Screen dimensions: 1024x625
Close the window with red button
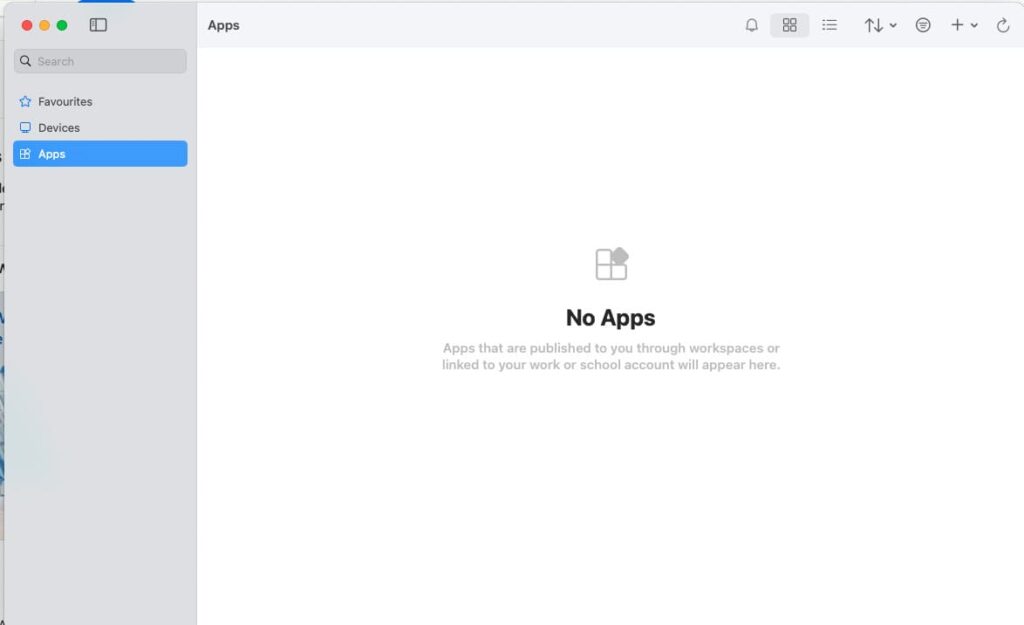coord(27,25)
